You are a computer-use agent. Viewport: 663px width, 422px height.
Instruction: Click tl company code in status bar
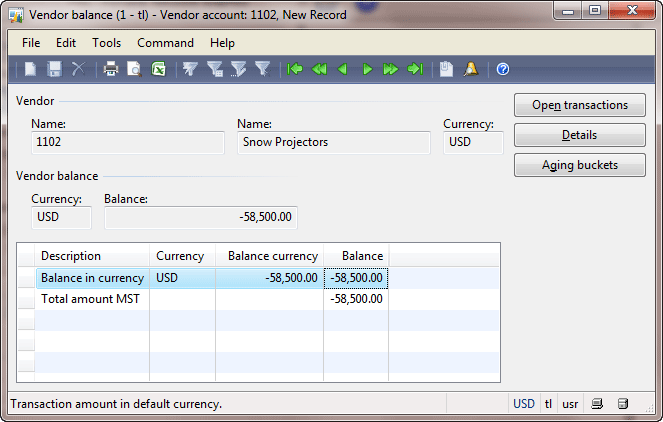pos(548,404)
